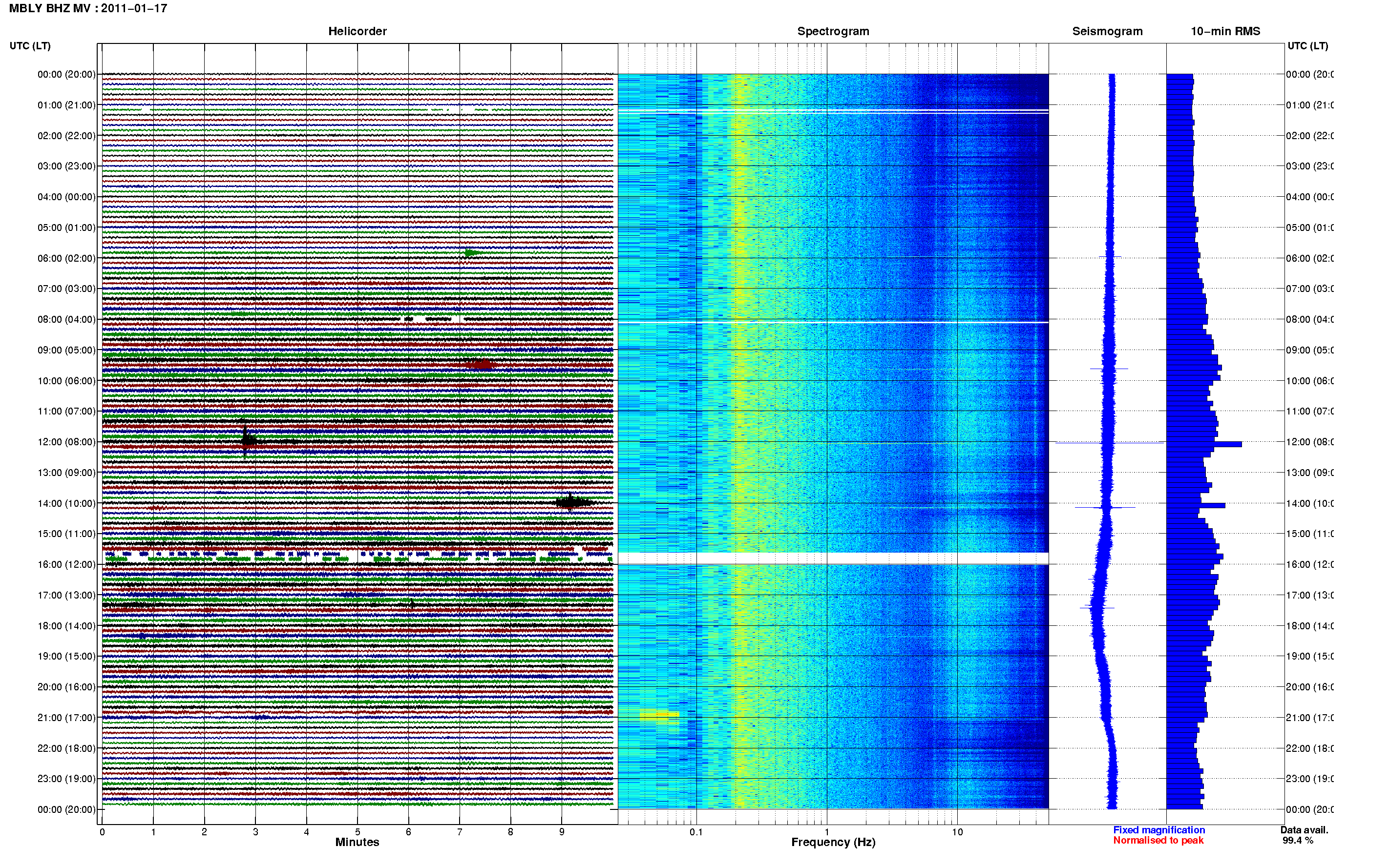Click the 22:00 (18:00) time label on the left axis
This screenshot has width=1389, height=868.
tap(66, 748)
